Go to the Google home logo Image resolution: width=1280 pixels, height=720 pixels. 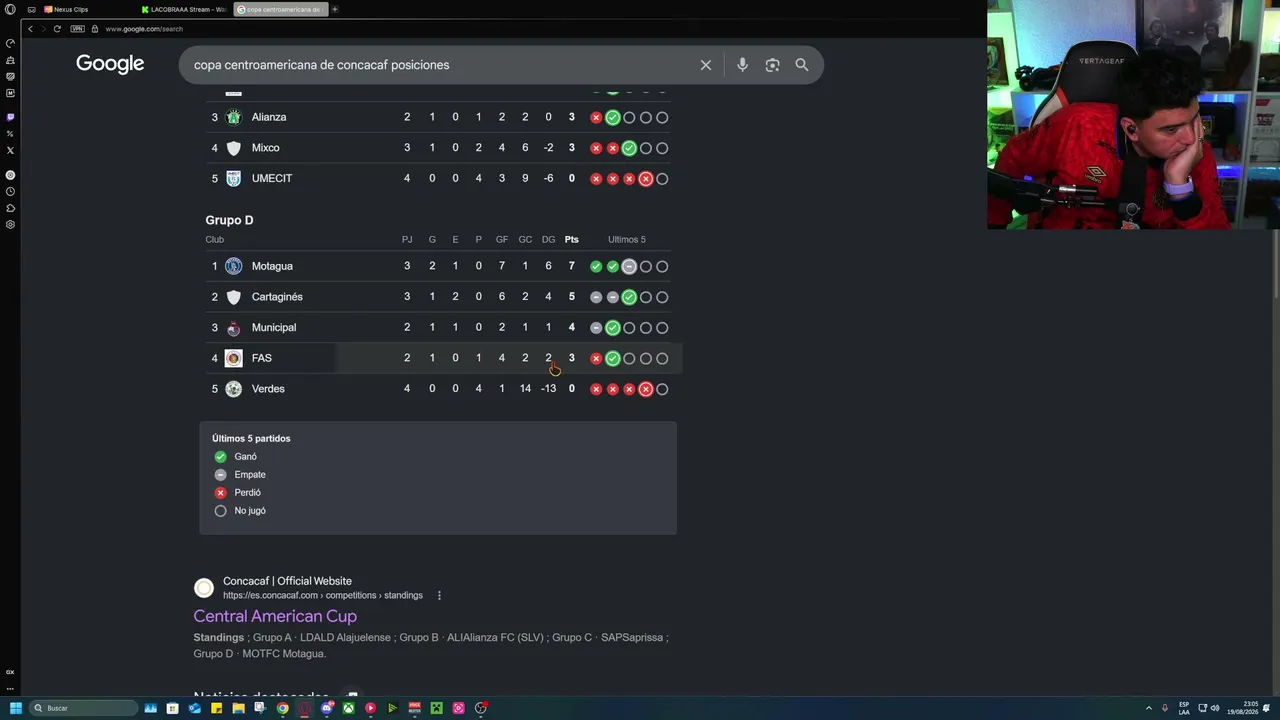(x=110, y=64)
